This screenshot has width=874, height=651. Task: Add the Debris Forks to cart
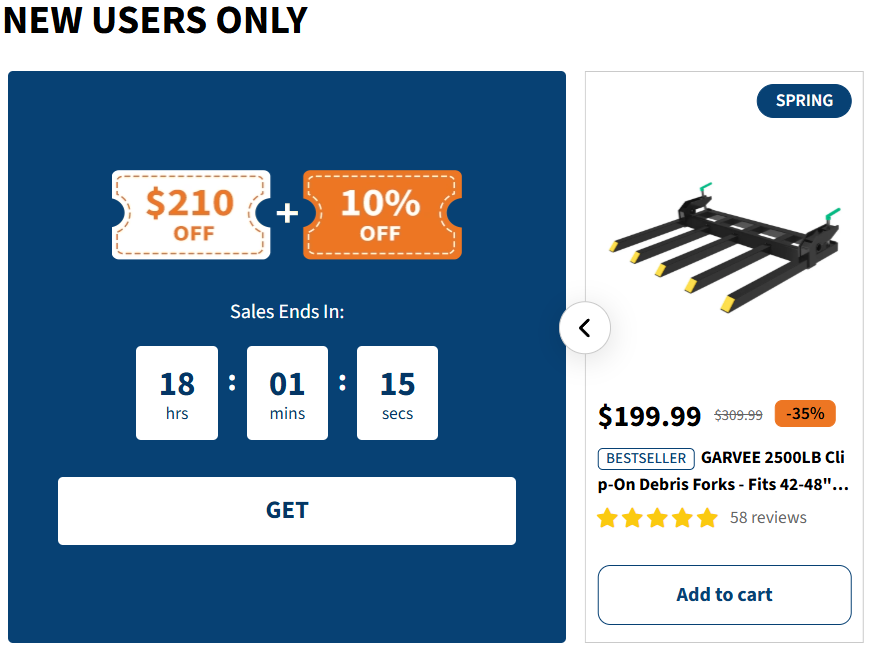point(724,595)
